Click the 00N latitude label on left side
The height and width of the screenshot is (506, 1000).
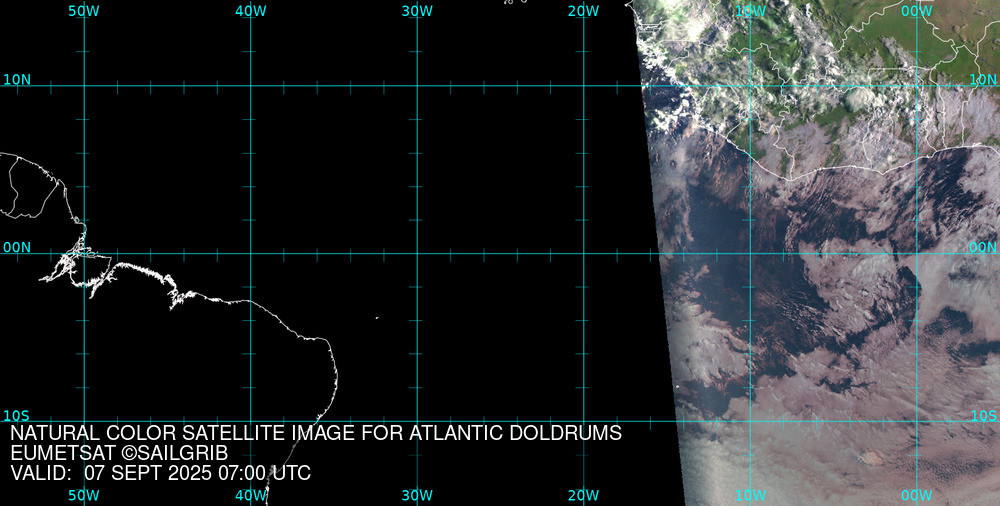pyautogui.click(x=17, y=248)
